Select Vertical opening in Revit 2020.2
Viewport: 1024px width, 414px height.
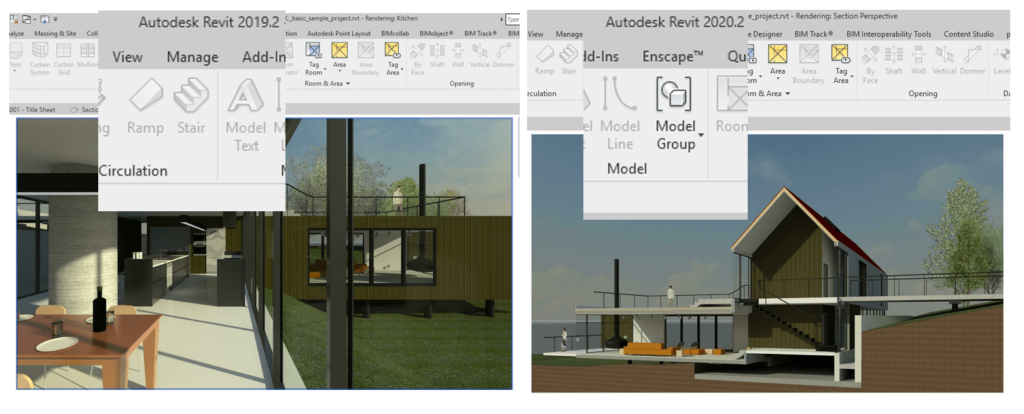(944, 59)
